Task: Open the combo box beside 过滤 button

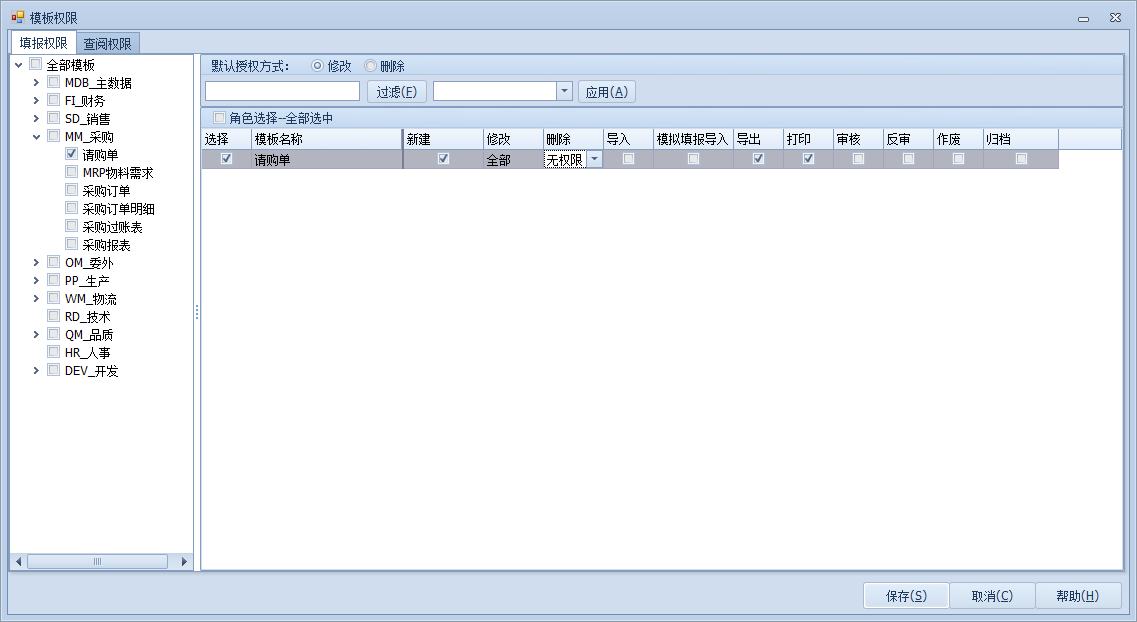Action: coord(564,91)
